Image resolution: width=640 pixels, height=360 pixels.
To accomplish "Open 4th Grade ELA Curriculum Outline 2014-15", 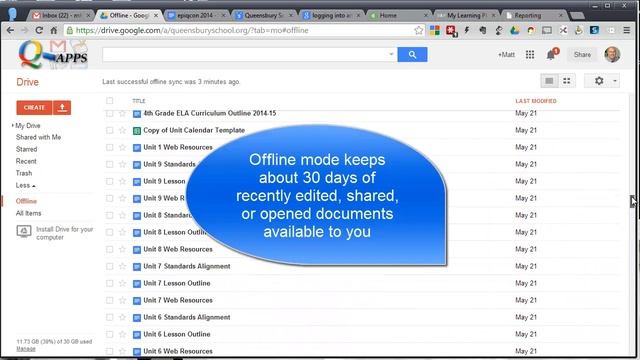I will point(210,113).
